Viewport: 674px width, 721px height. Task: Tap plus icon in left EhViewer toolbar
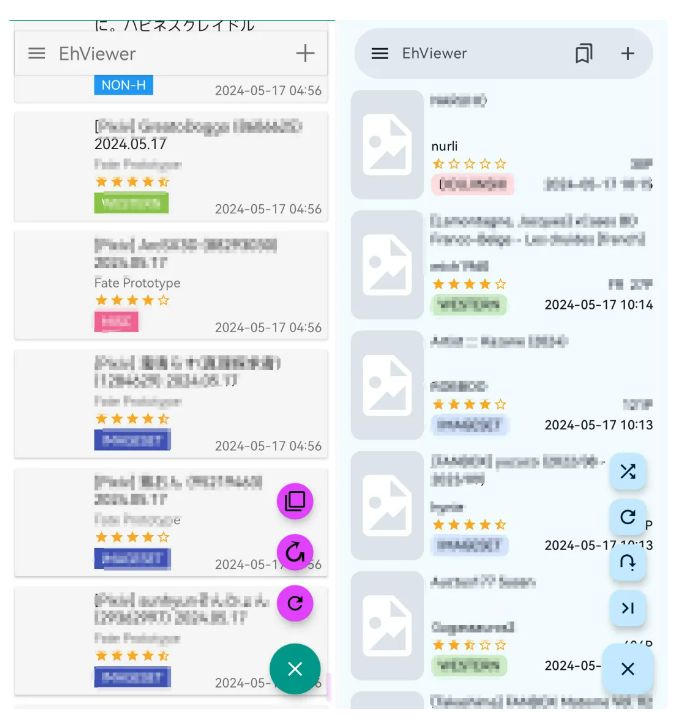[x=305, y=53]
